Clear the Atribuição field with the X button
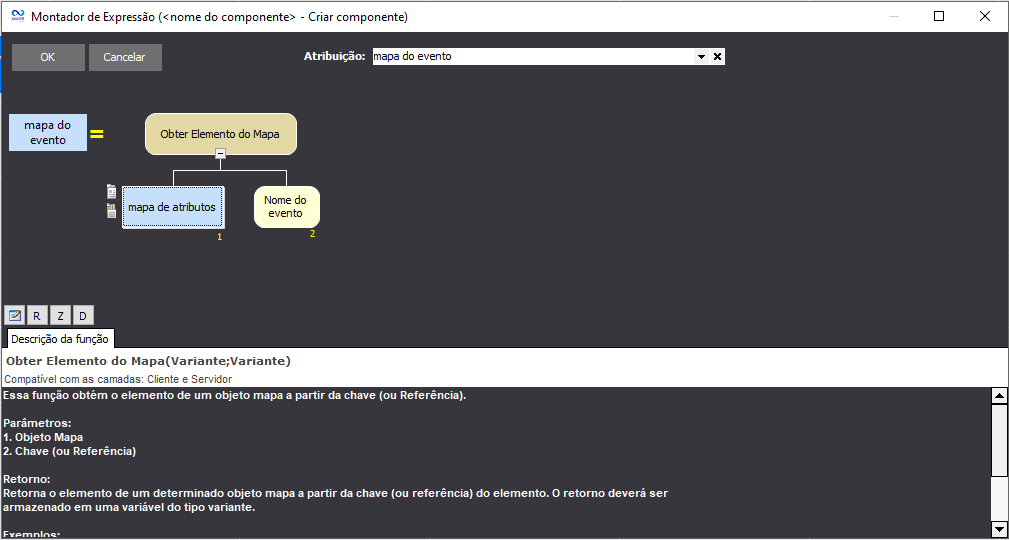This screenshot has height=540, width=1009. pyautogui.click(x=717, y=57)
